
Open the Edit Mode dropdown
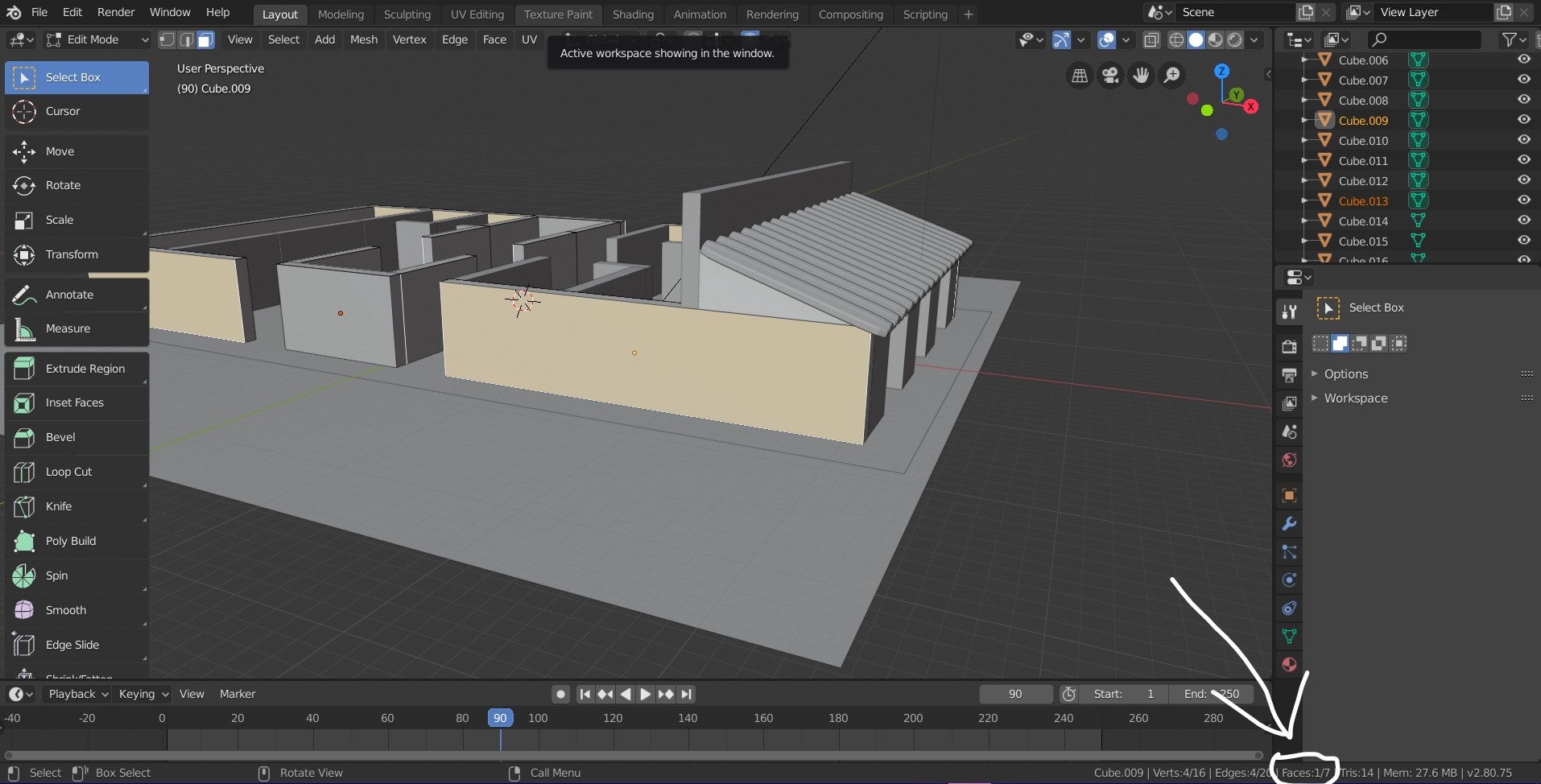point(97,39)
